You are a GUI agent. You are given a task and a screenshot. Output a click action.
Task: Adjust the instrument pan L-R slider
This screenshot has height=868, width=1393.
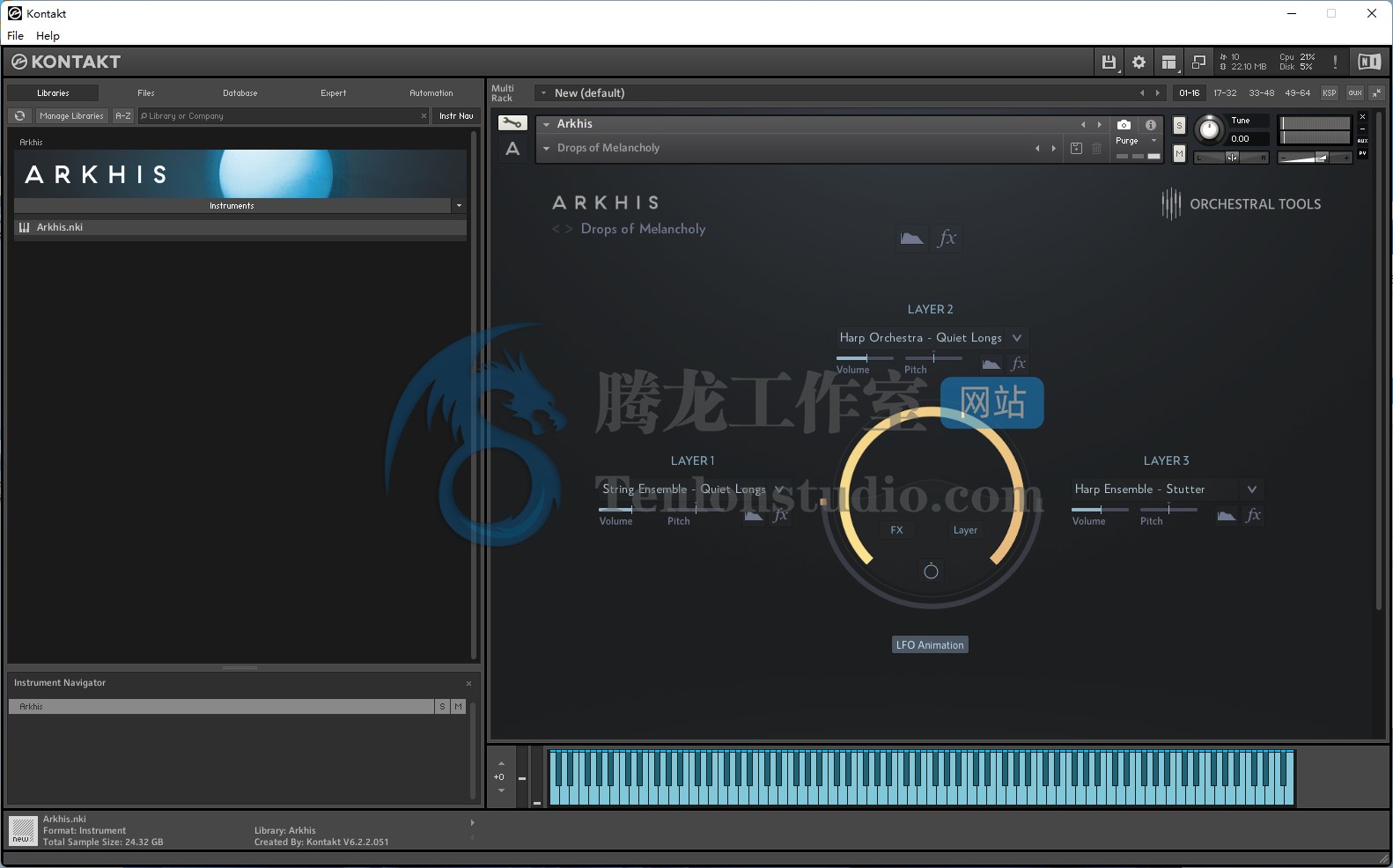1232,158
